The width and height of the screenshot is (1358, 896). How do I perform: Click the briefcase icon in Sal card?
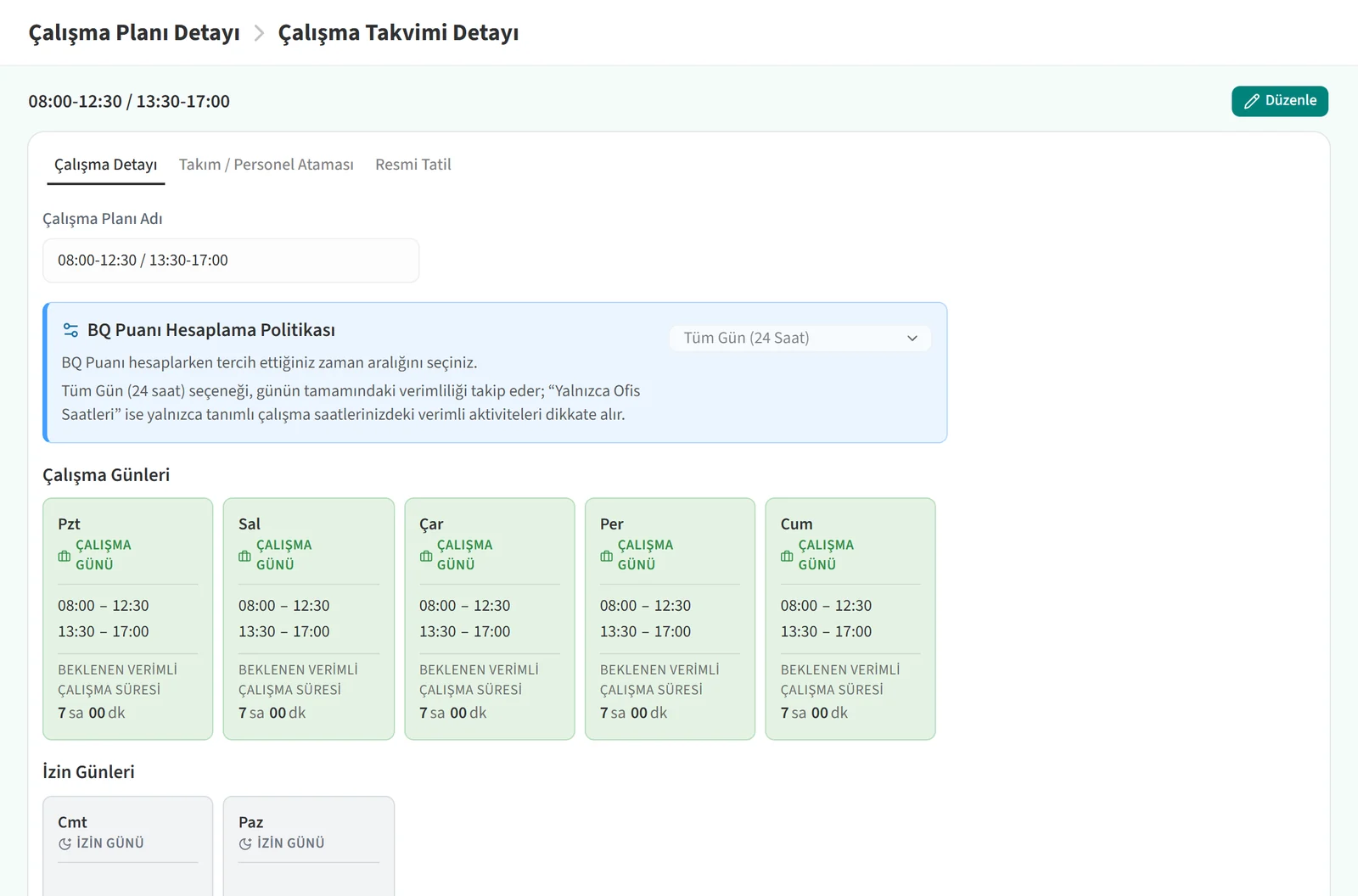244,557
